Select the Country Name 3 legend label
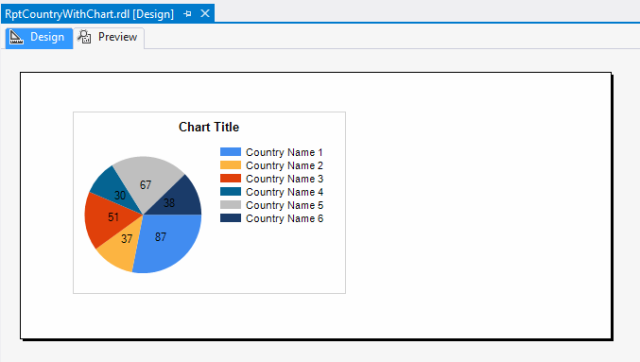The image size is (640, 362). (284, 179)
